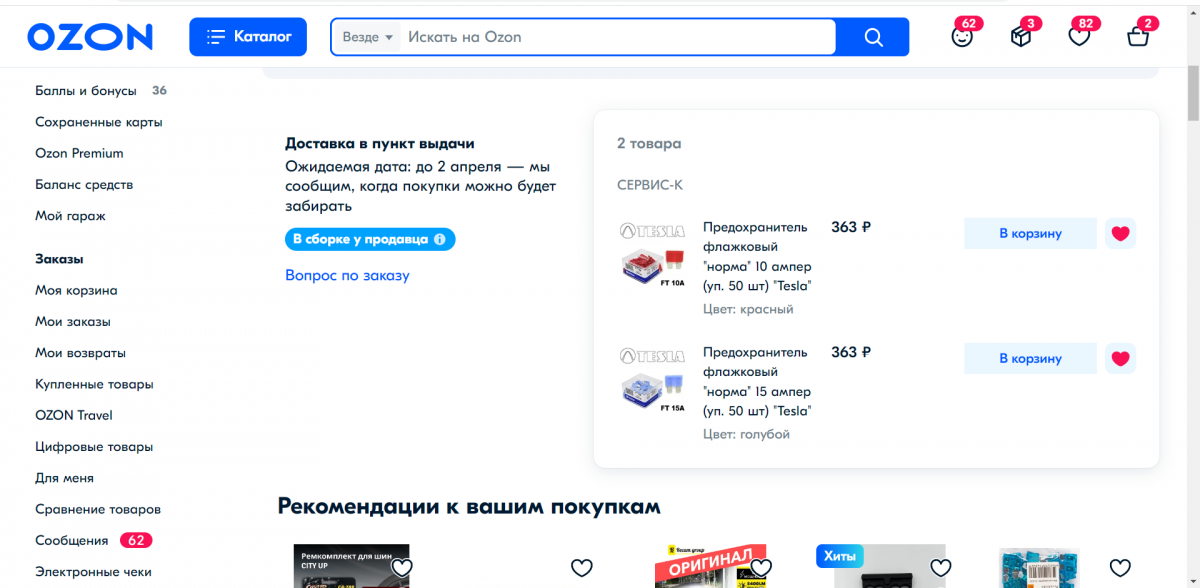Click the СЕРВИС-К seller name
The image size is (1200, 588).
click(650, 185)
